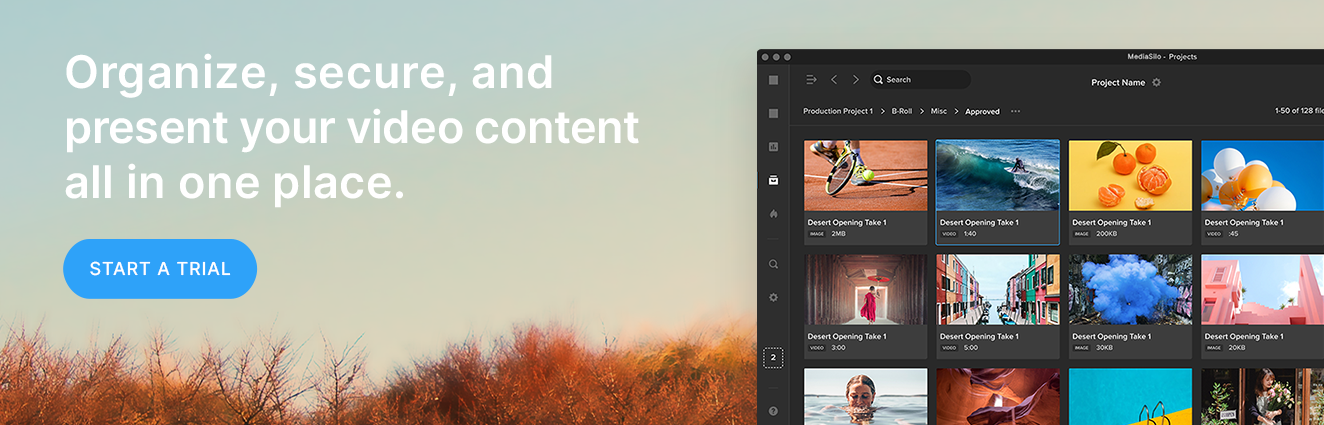Select the surfing wave video thumbnail
1324x425 pixels.
point(997,176)
